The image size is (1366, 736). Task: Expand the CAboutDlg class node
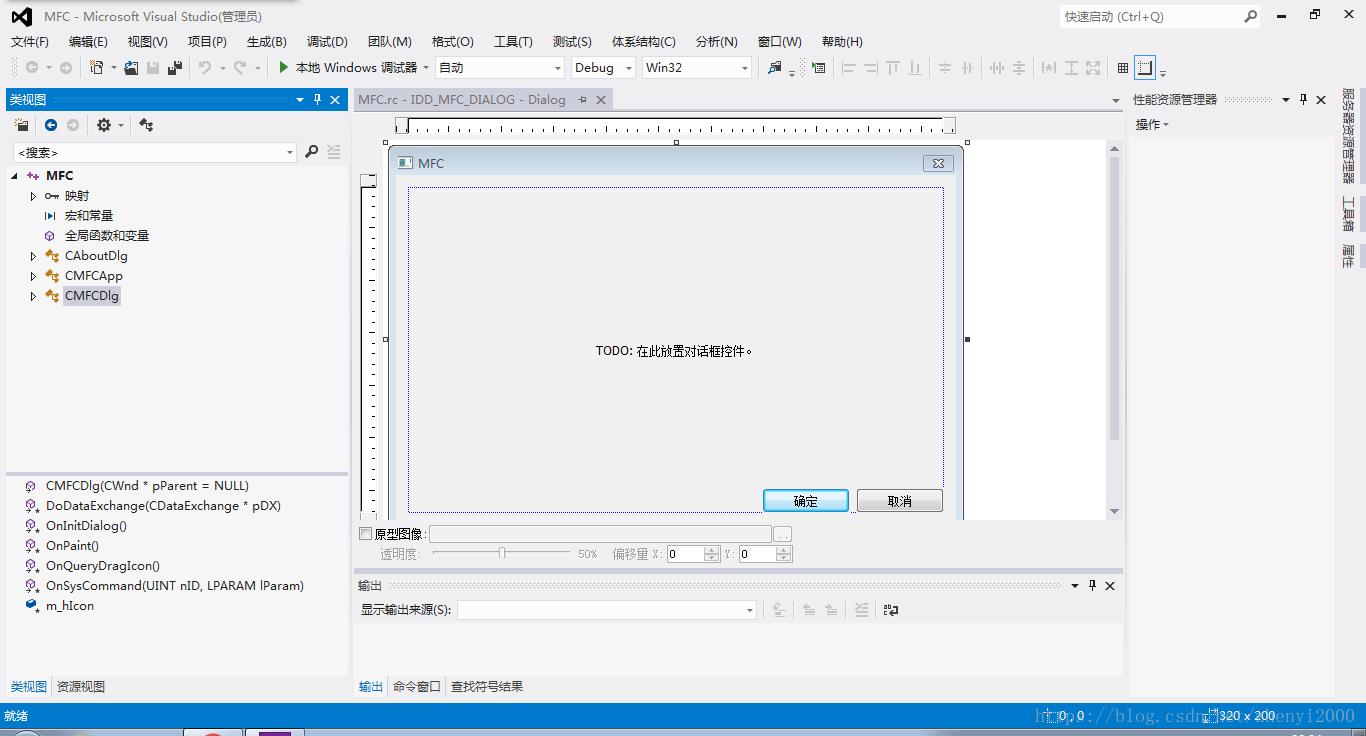click(x=33, y=256)
